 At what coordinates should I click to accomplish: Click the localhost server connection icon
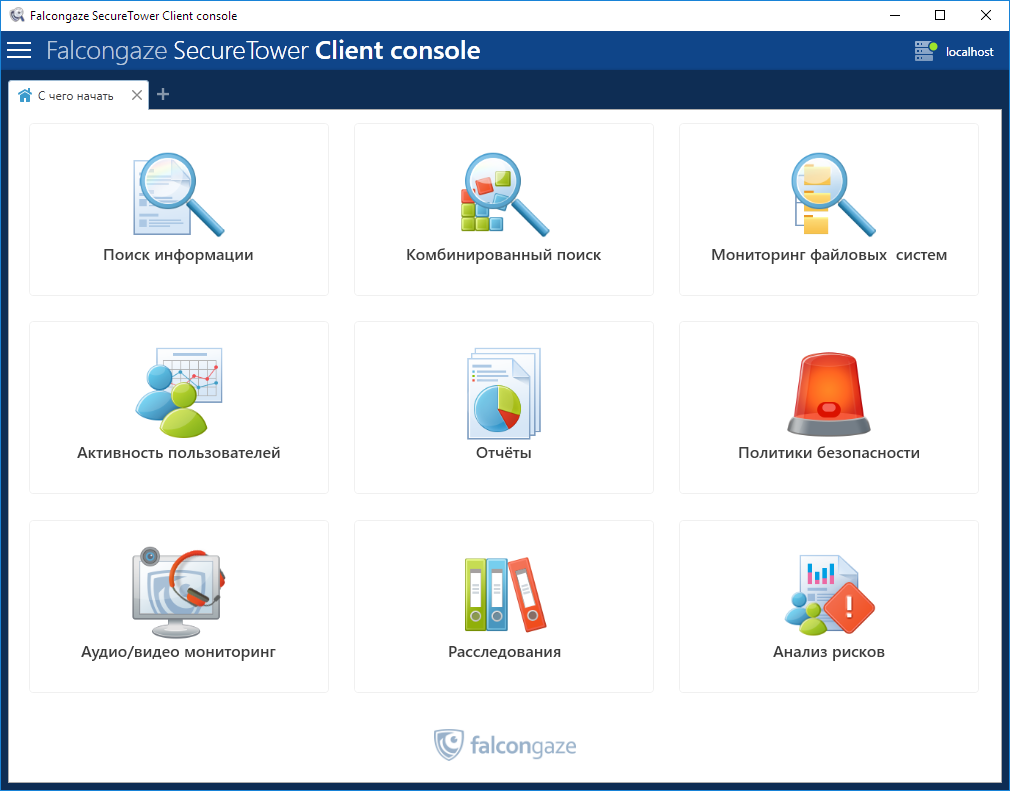(x=926, y=51)
